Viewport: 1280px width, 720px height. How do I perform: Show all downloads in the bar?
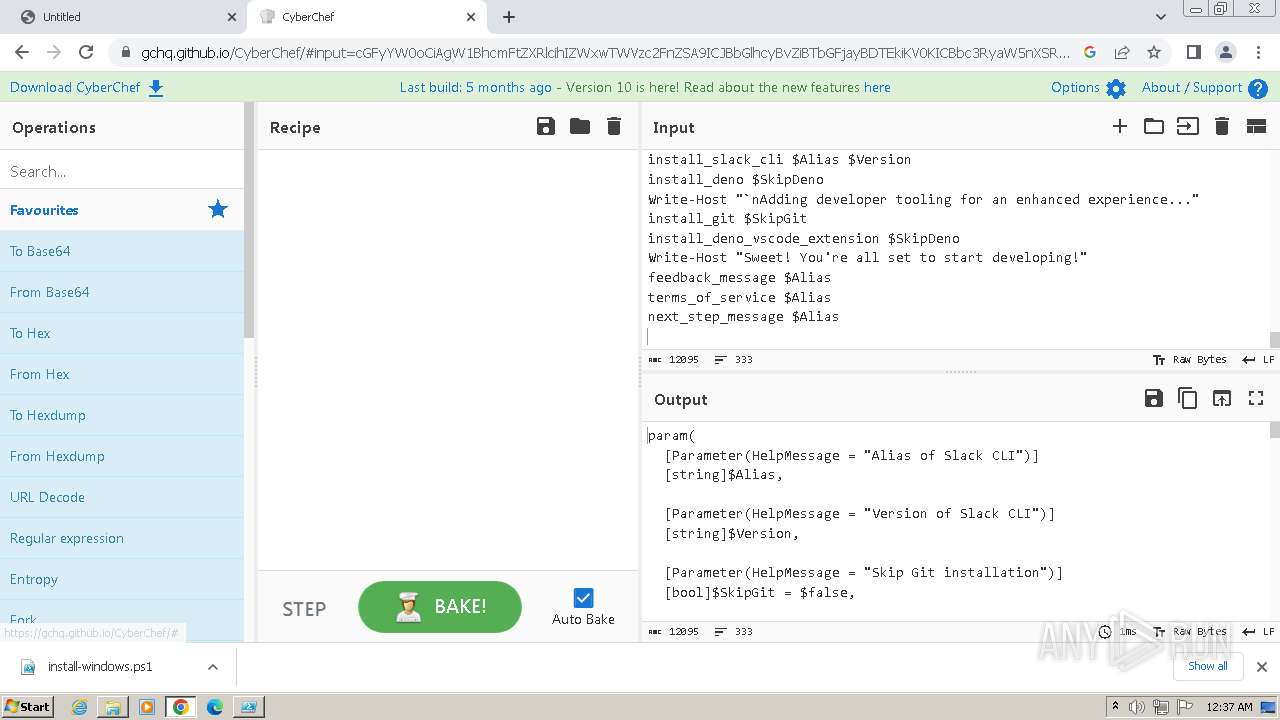[1208, 666]
